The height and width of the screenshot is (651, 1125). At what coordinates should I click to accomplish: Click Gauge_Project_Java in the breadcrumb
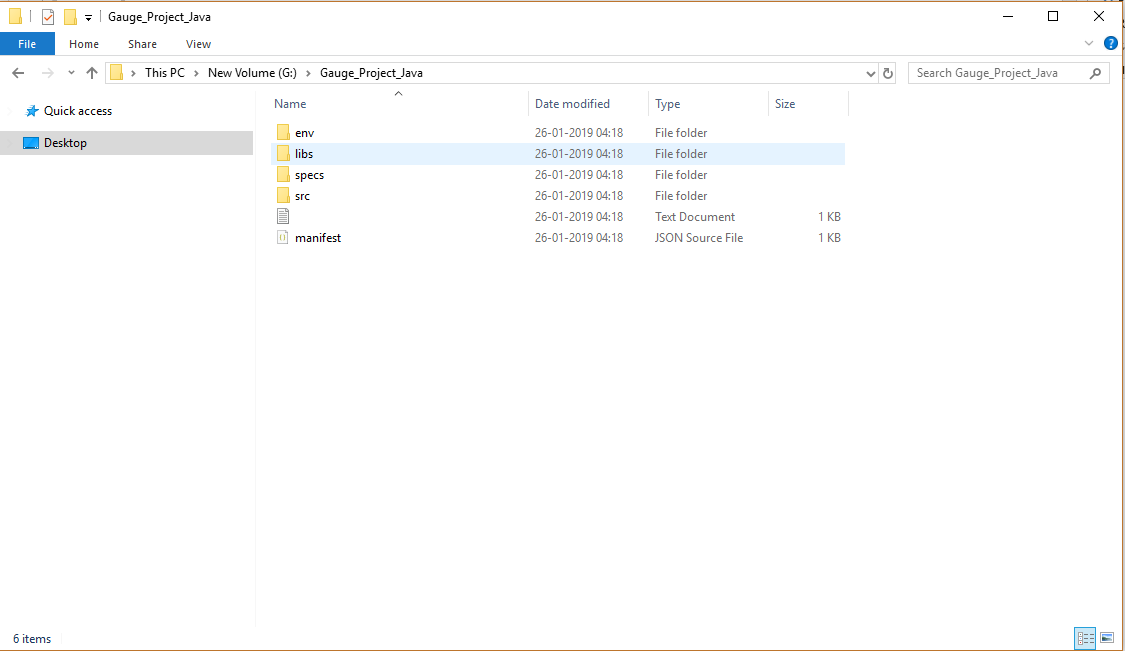(x=371, y=72)
